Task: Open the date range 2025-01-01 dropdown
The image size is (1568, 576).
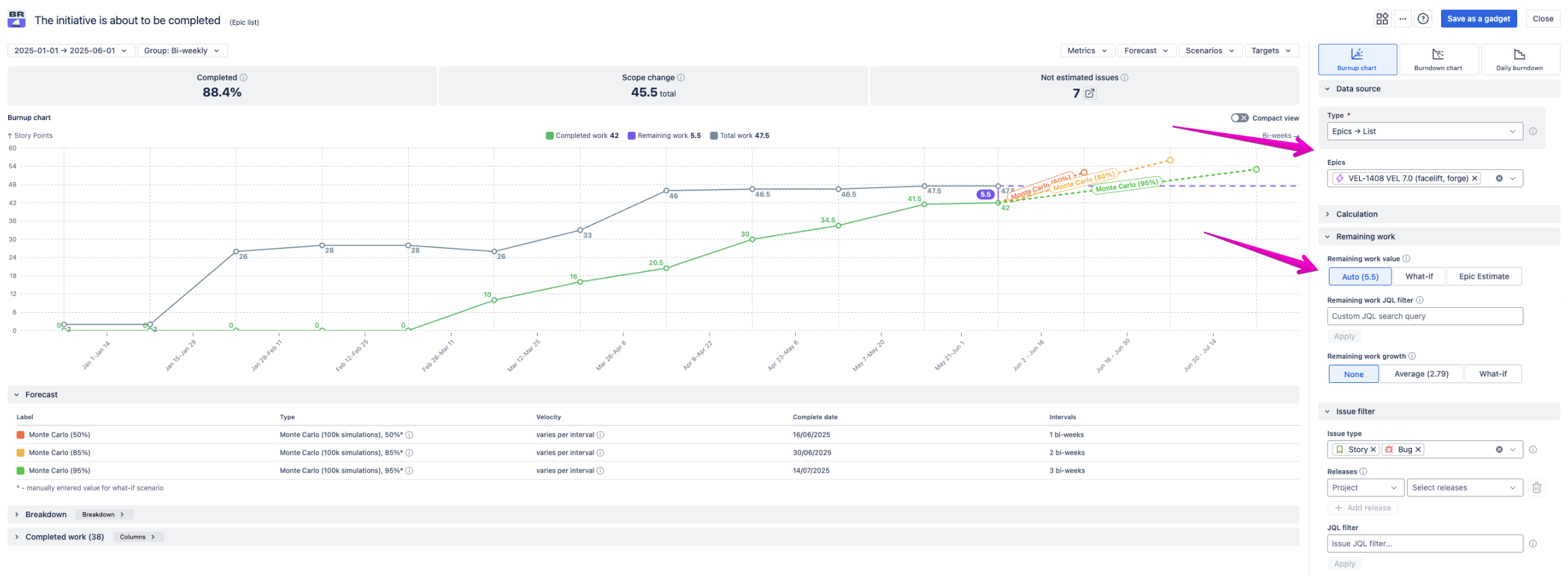Action: (71, 51)
